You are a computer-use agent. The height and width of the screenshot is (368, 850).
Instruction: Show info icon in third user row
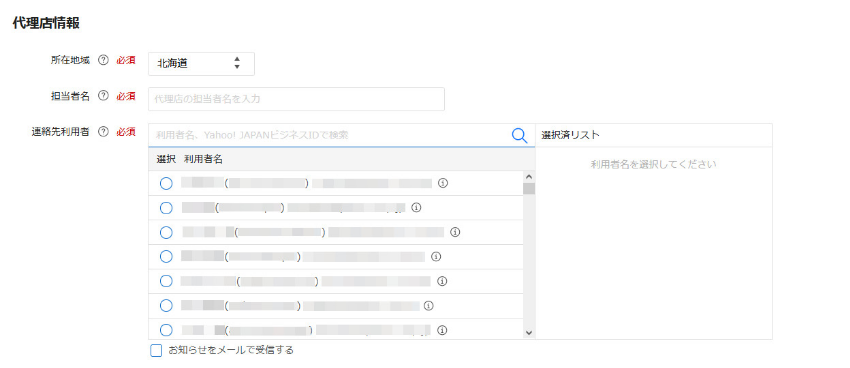[x=455, y=232]
